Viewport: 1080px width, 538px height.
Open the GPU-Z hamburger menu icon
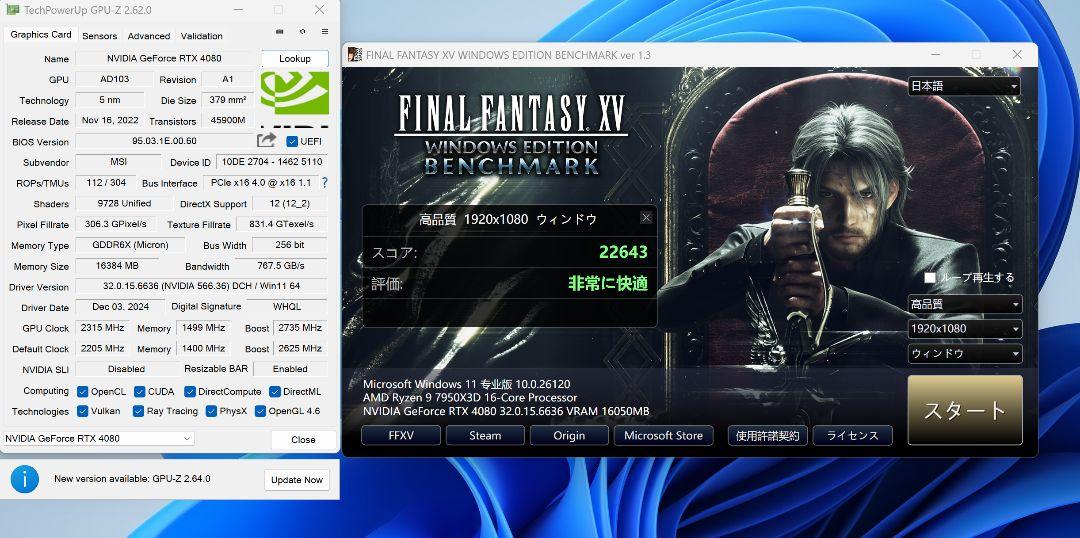(325, 32)
